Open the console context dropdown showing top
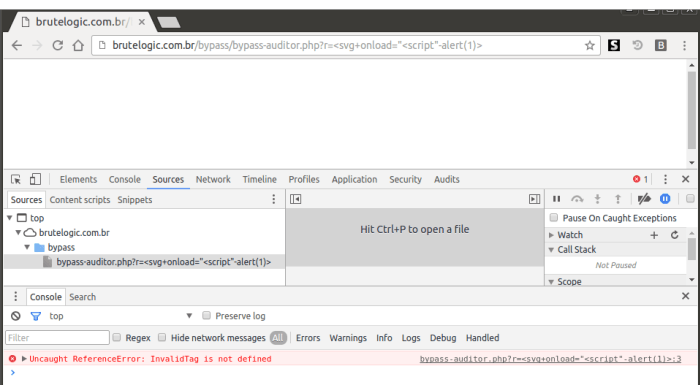Viewport: 700px width, 385px height. (x=121, y=316)
